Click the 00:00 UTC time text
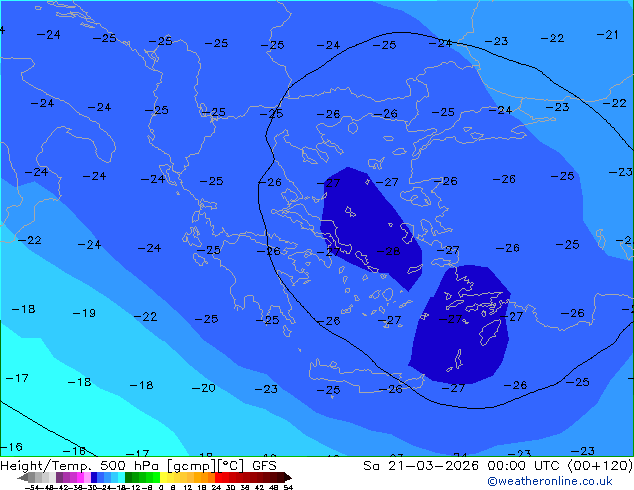 [x=524, y=466]
